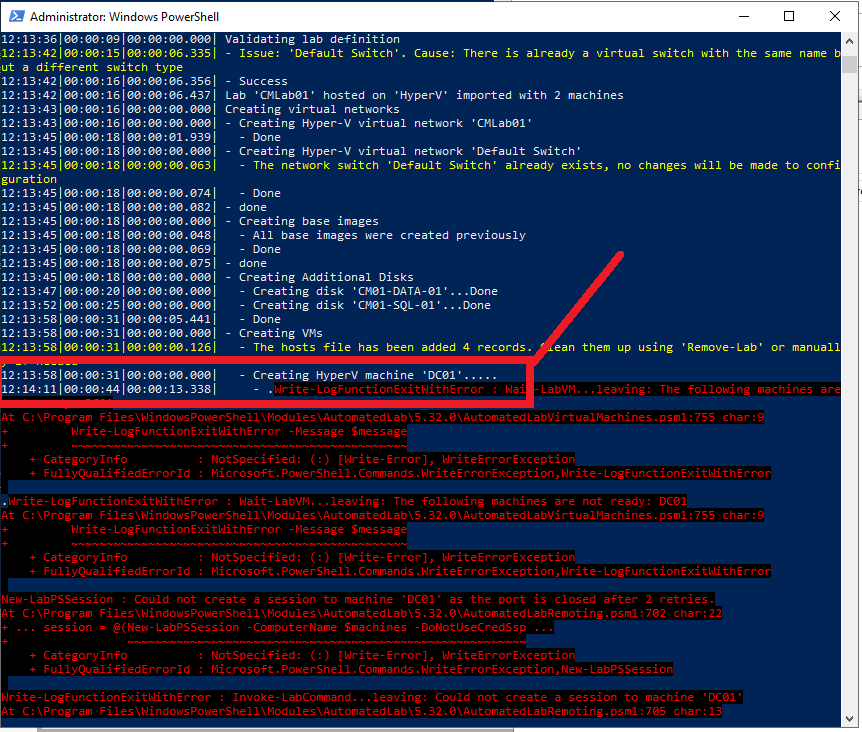Image resolution: width=862 pixels, height=732 pixels.
Task: Maximize the PowerShell window
Action: 789,16
